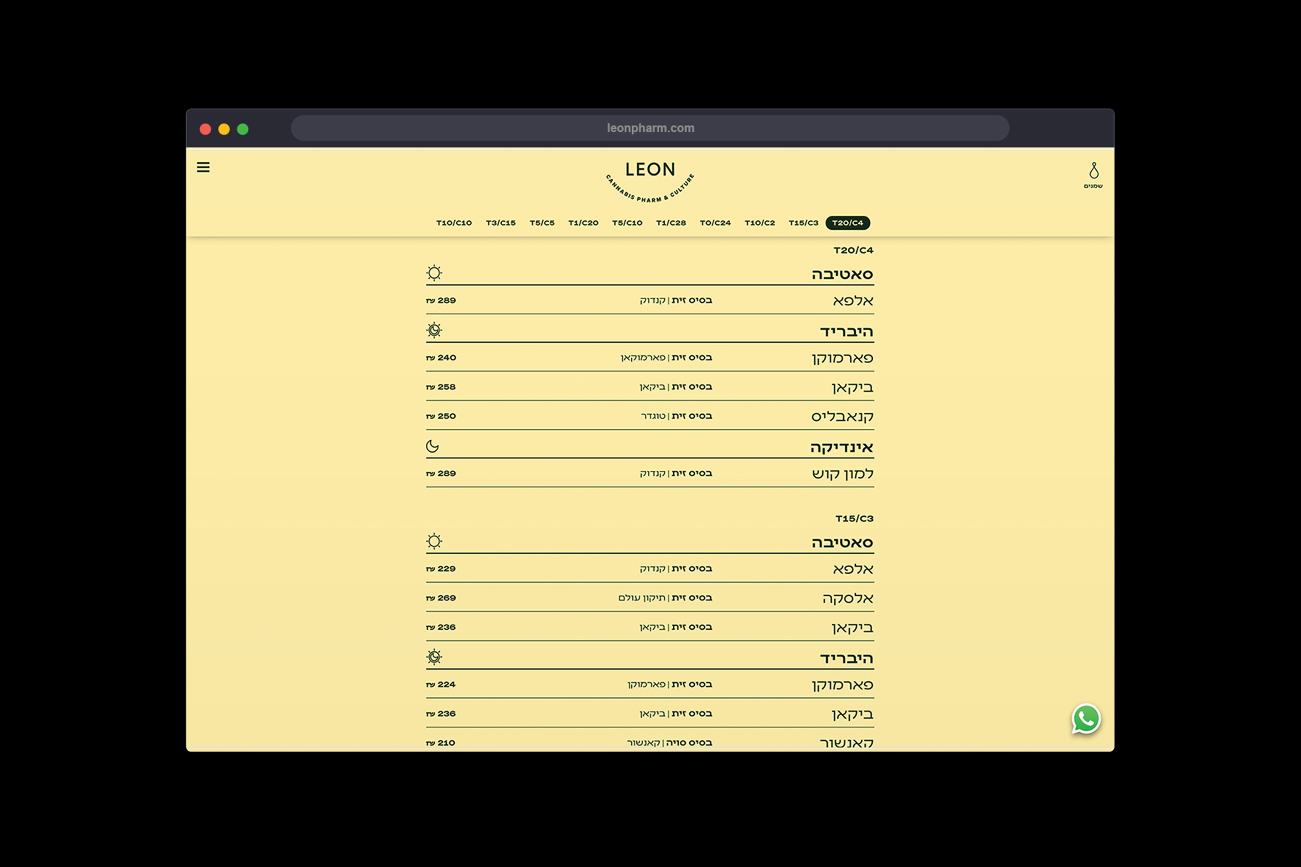Click the yellow macOS minimize button
The image size is (1301, 867).
pos(224,129)
